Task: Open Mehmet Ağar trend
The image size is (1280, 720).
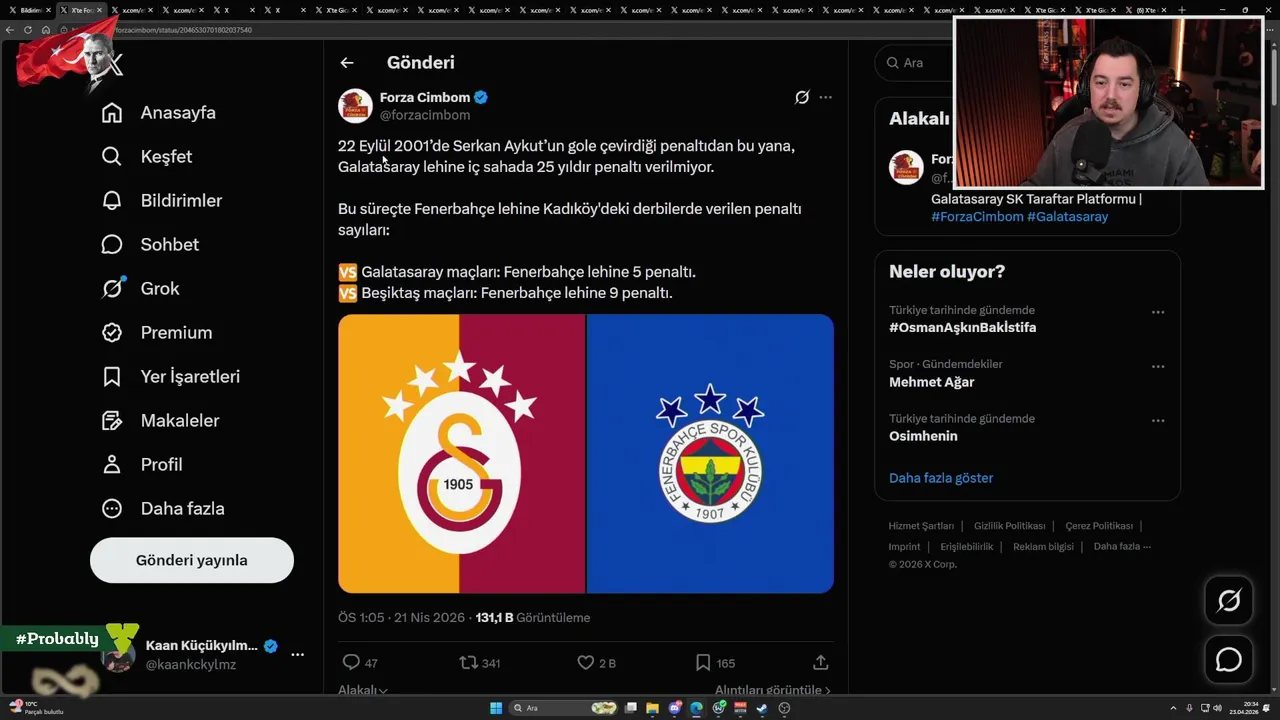Action: 931,382
